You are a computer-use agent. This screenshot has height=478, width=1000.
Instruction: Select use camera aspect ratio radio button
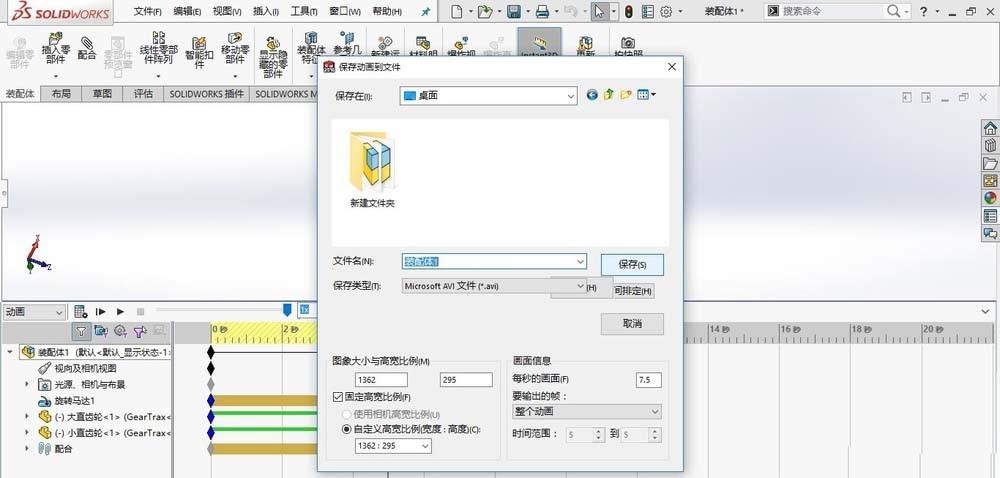click(346, 414)
